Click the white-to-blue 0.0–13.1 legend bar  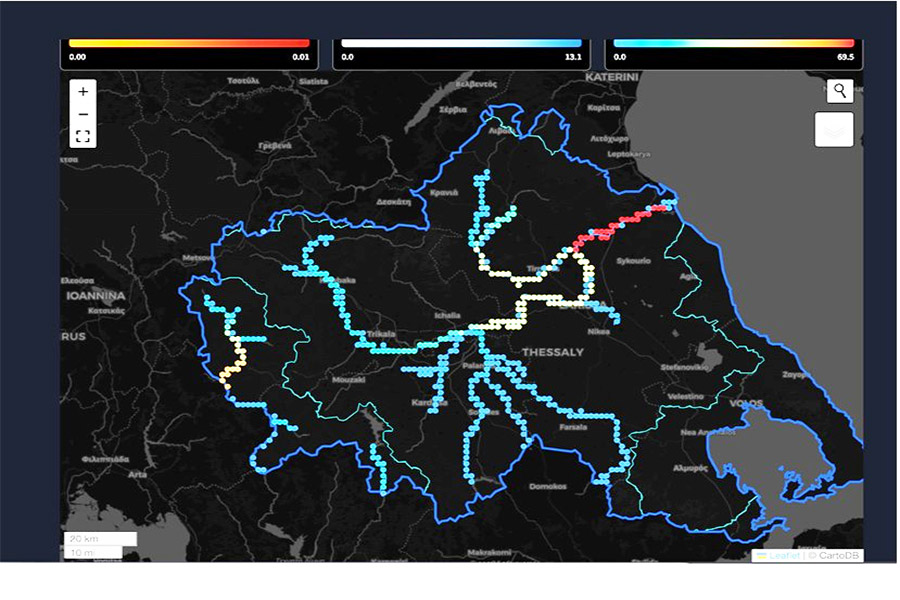coord(461,44)
